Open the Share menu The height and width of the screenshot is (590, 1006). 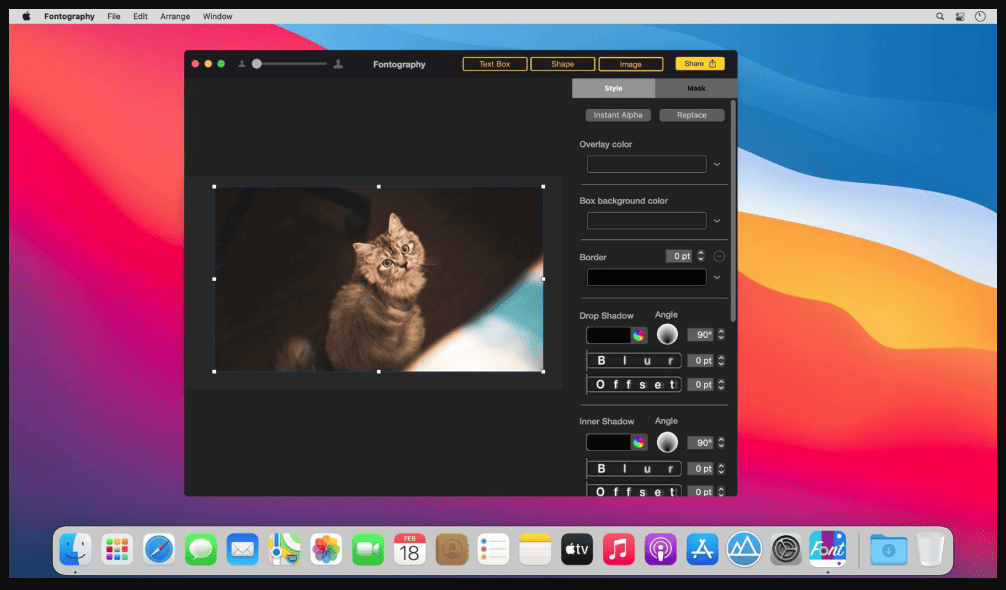[700, 63]
